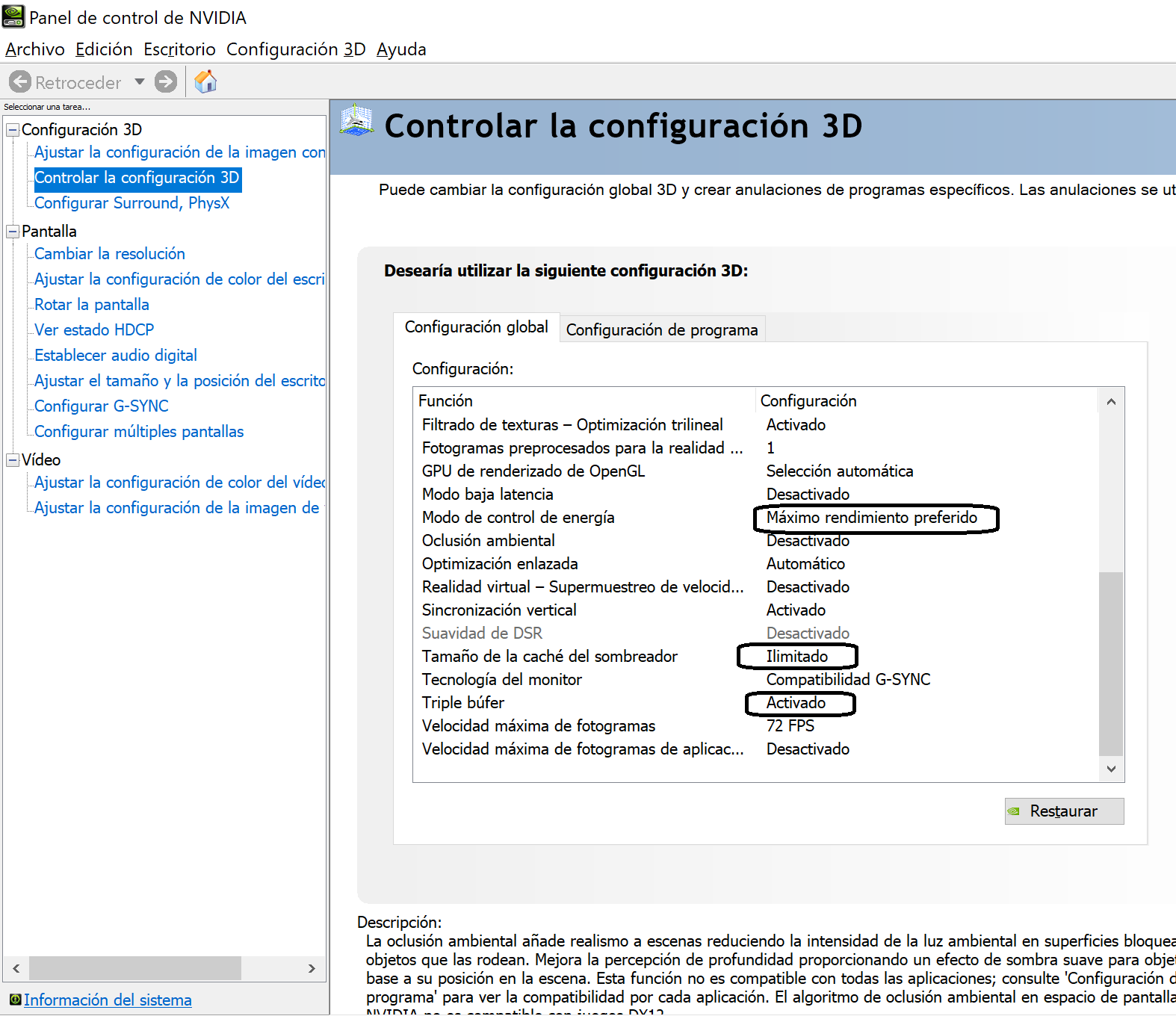
Task: Open Ajustar la configuración de la imagen con vista previa
Action: point(180,152)
